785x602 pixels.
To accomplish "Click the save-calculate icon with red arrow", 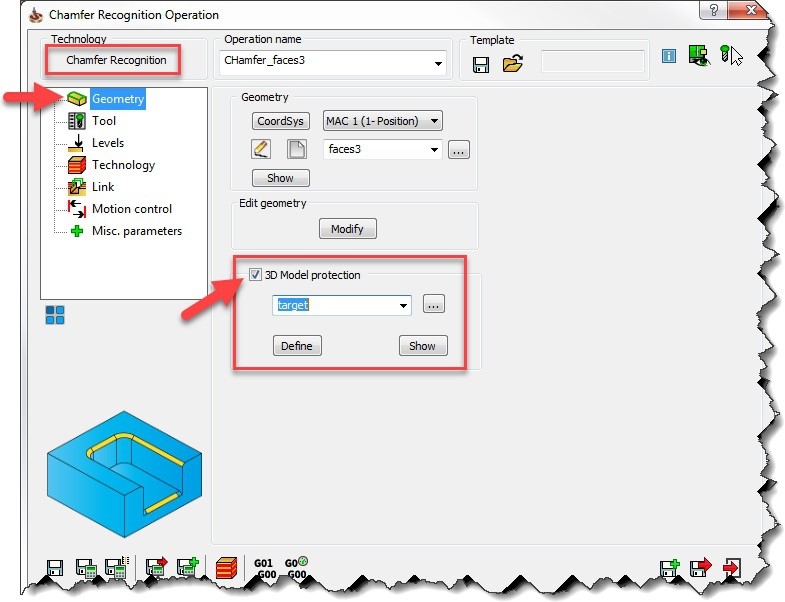I will coord(156,566).
